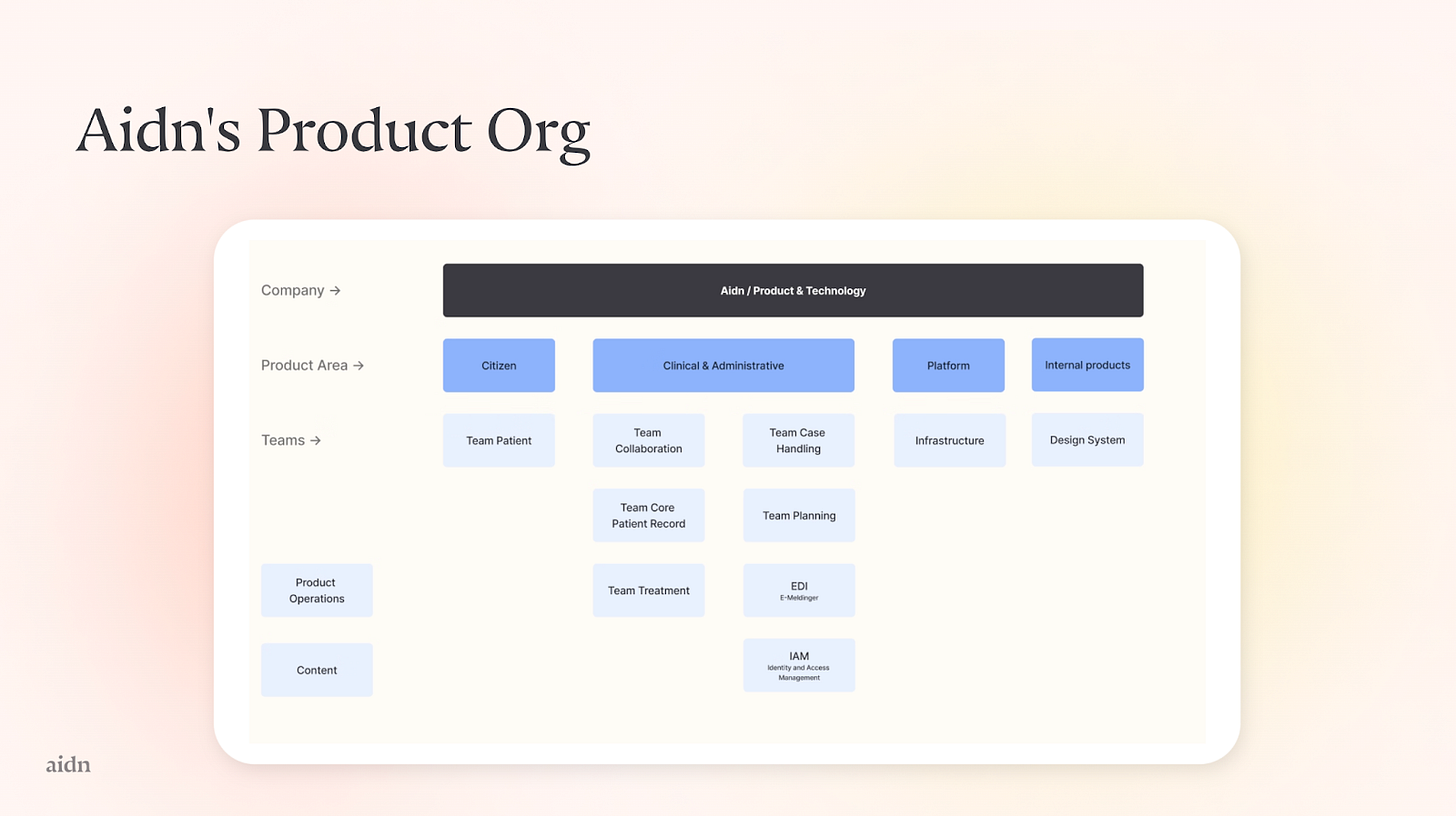Click the Team Planning box
This screenshot has width=1456, height=816.
[799, 515]
